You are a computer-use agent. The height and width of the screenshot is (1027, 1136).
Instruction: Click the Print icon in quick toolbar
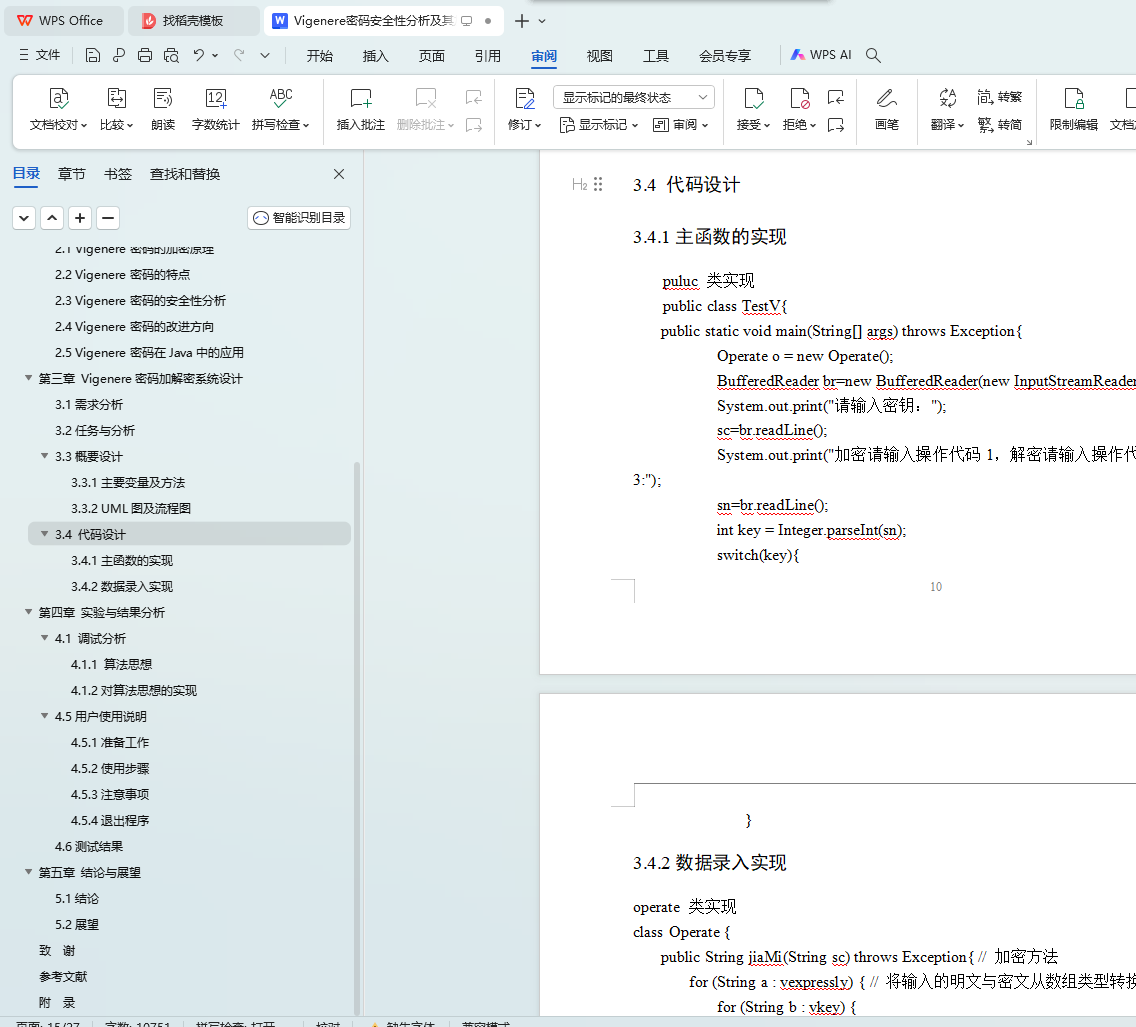pyautogui.click(x=145, y=55)
